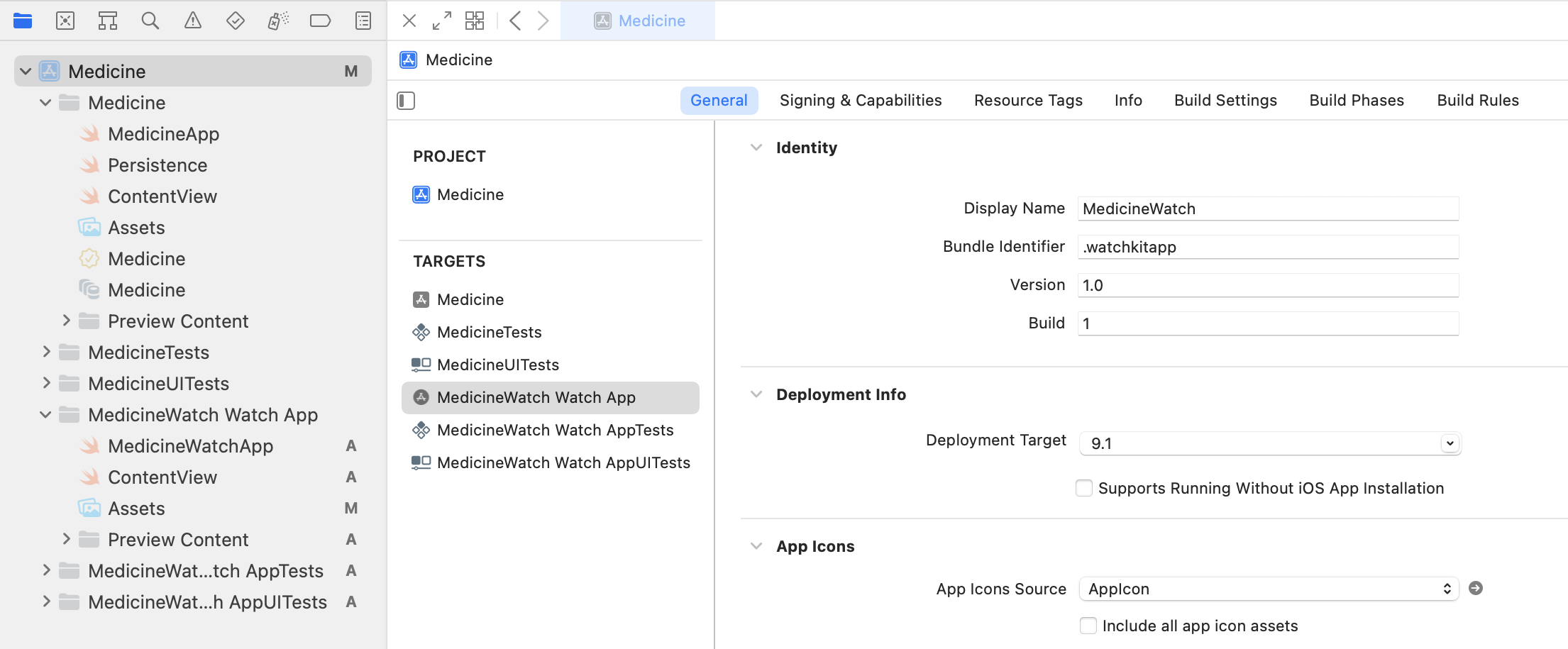
Task: Click arrow beside App Icons Source
Action: (x=1475, y=588)
